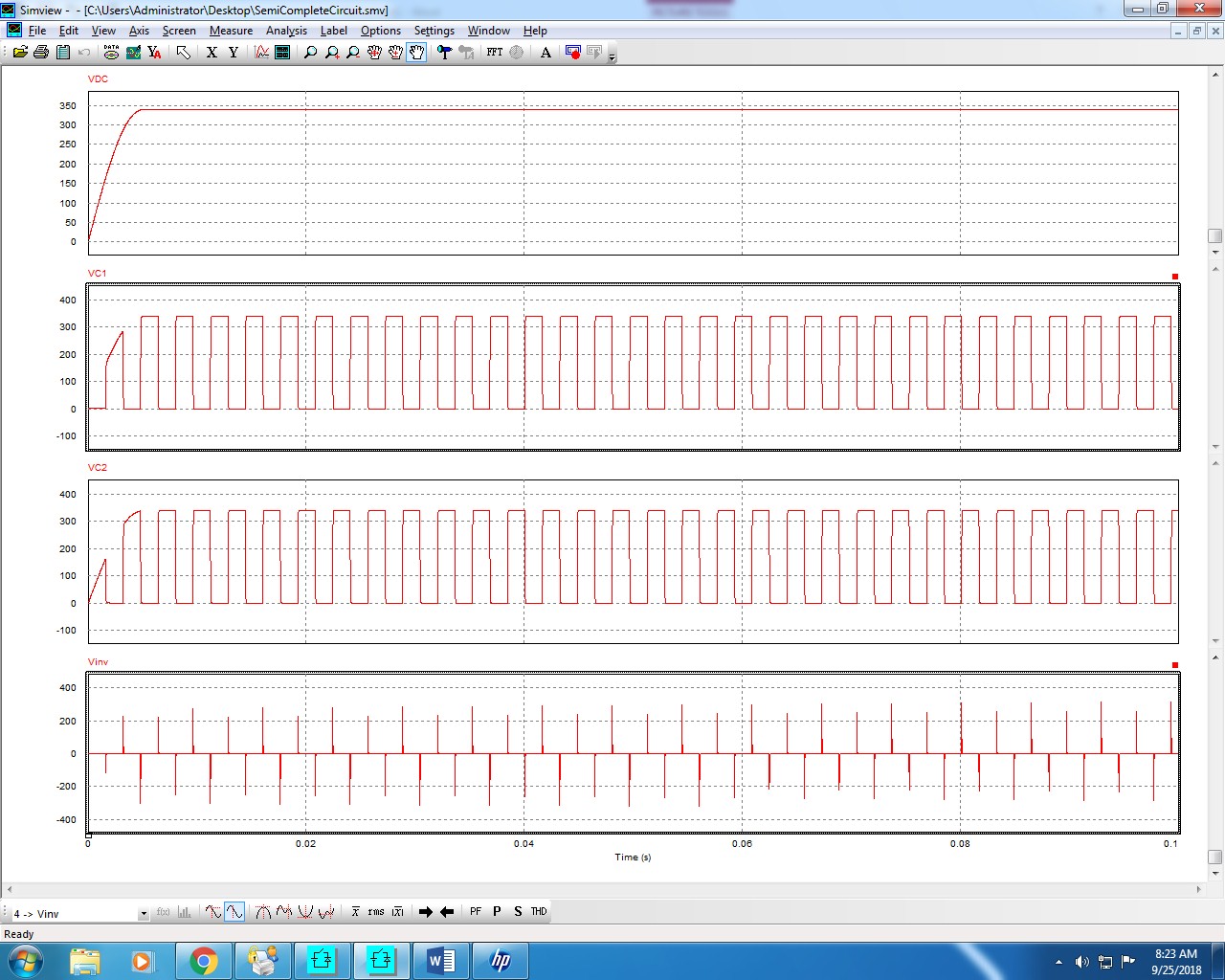The width and height of the screenshot is (1225, 980).
Task: Click the Print icon in toolbar
Action: click(x=41, y=52)
